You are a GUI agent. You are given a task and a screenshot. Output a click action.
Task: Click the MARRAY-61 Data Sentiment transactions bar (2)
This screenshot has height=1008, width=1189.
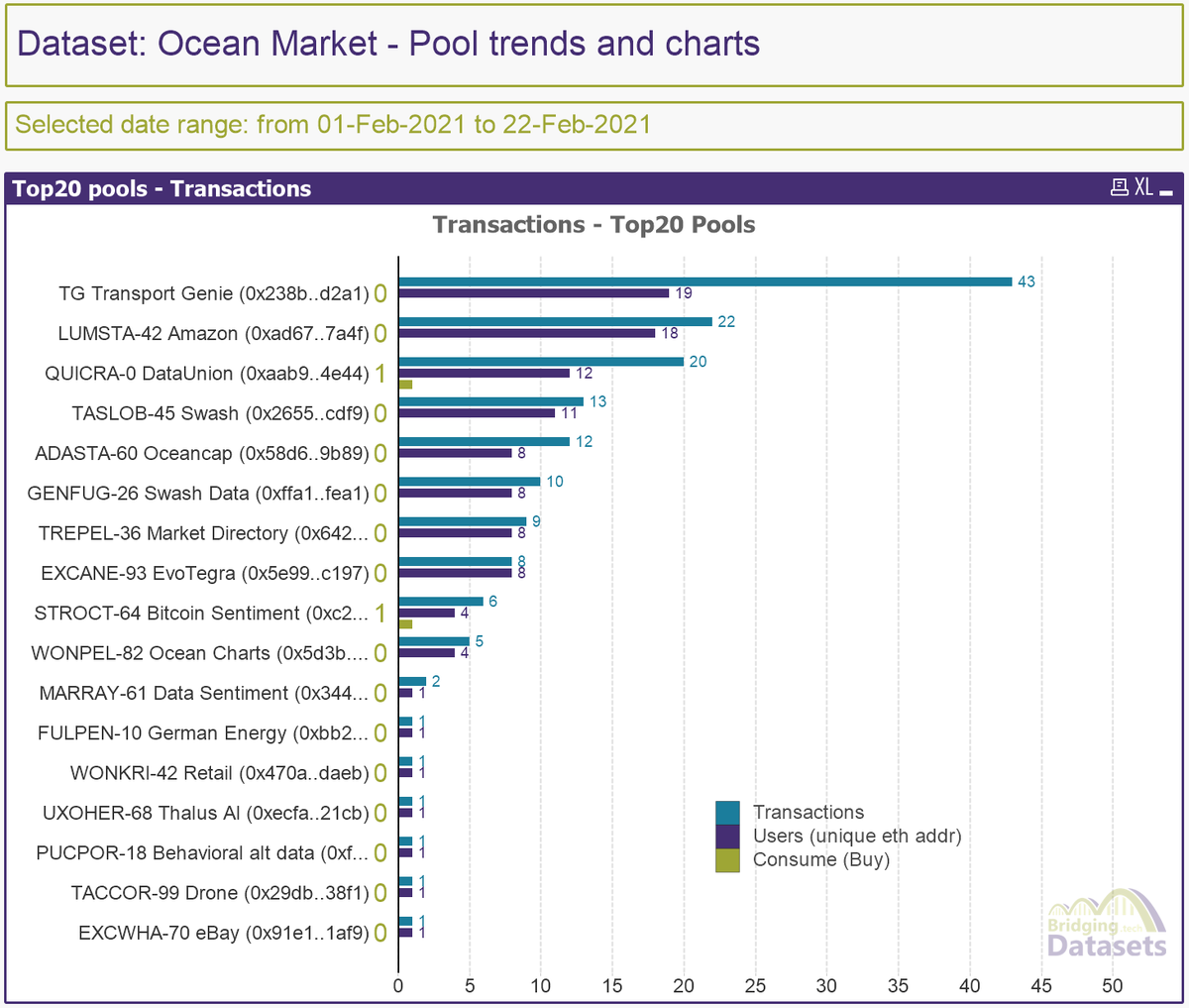coord(412,681)
